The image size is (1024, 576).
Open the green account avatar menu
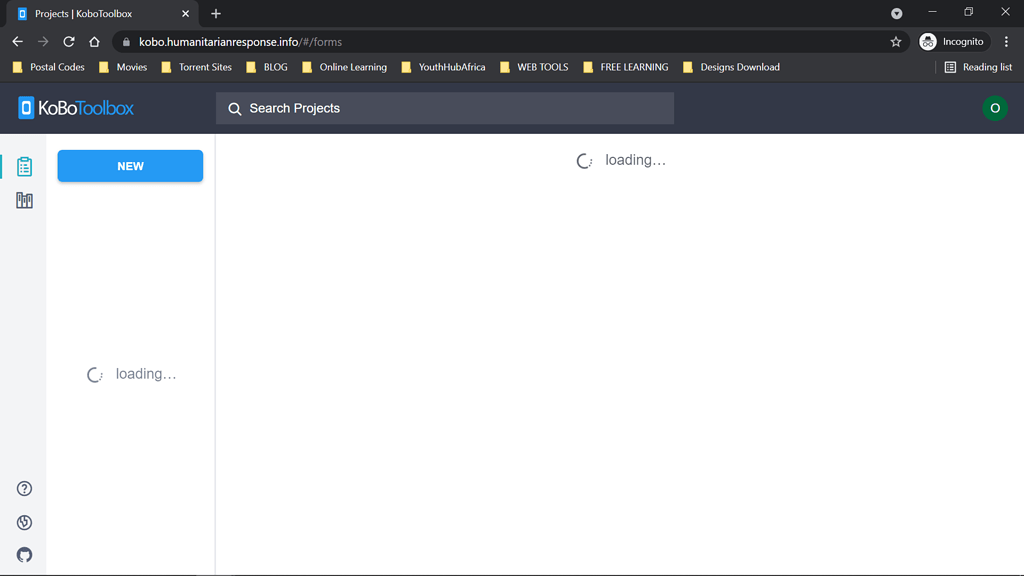[994, 107]
